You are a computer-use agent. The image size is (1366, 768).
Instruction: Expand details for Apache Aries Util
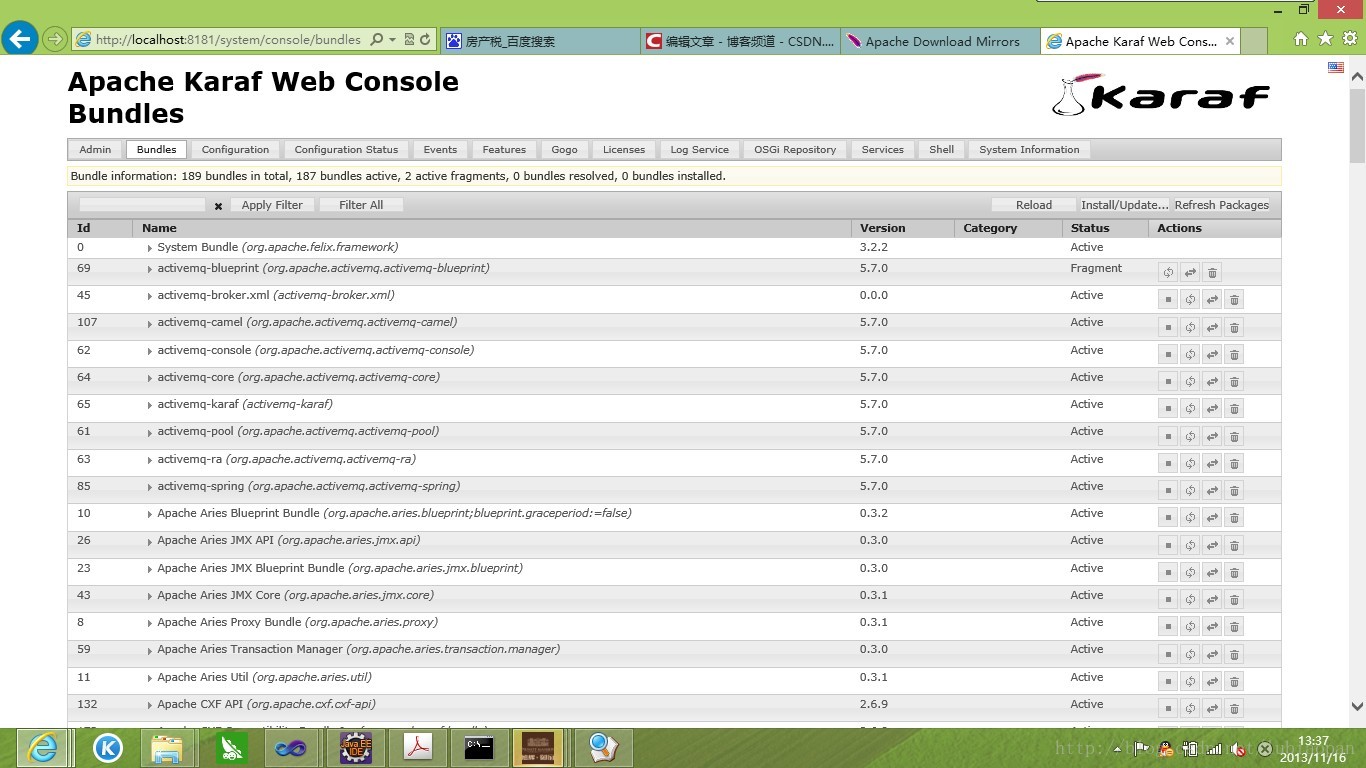149,678
